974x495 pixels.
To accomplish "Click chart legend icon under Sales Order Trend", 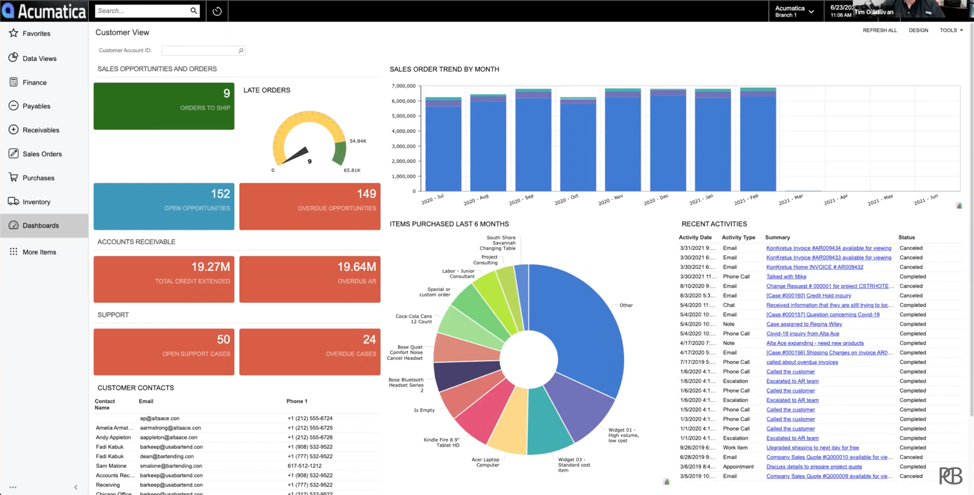I will pyautogui.click(x=959, y=206).
